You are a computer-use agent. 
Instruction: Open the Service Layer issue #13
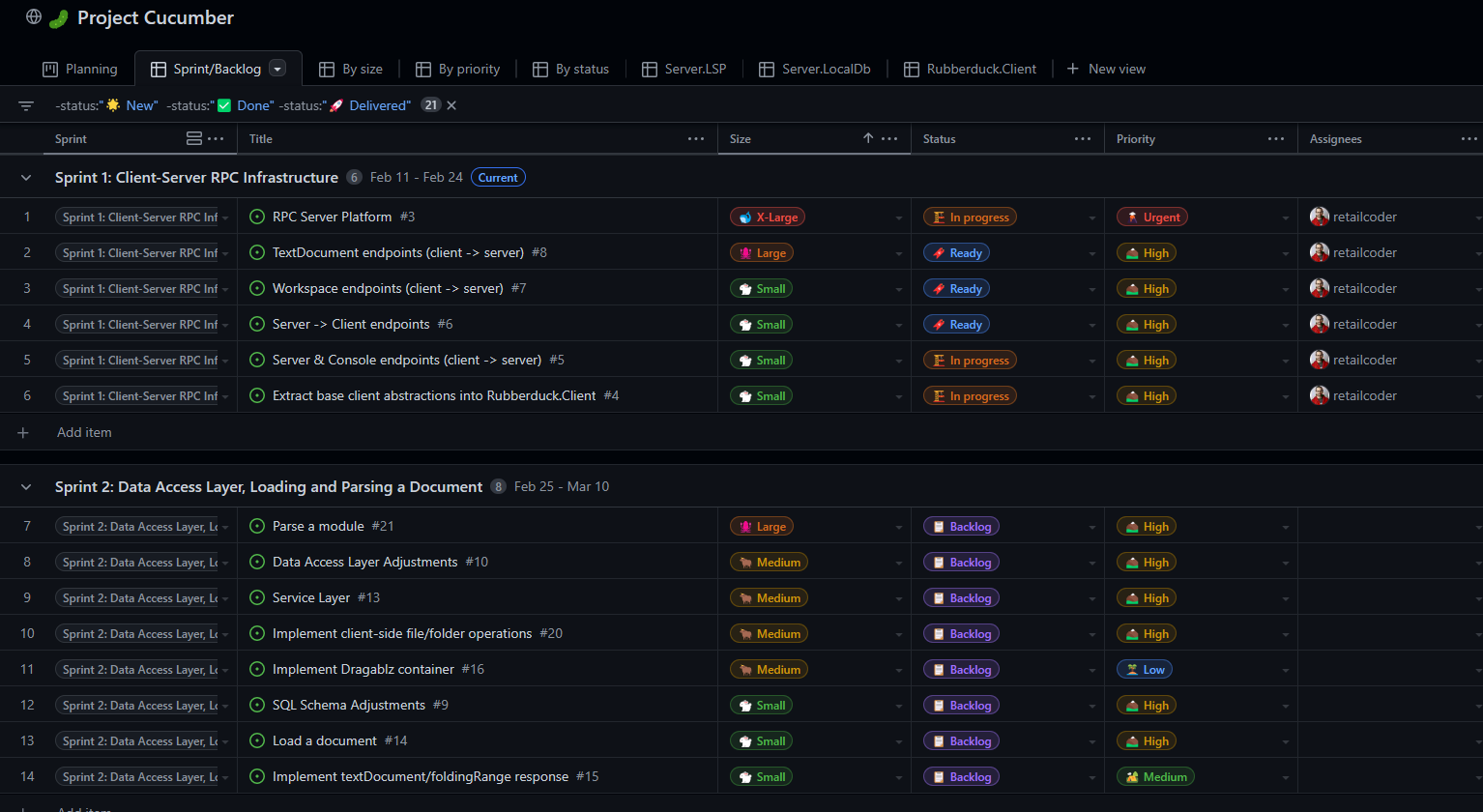tap(311, 598)
